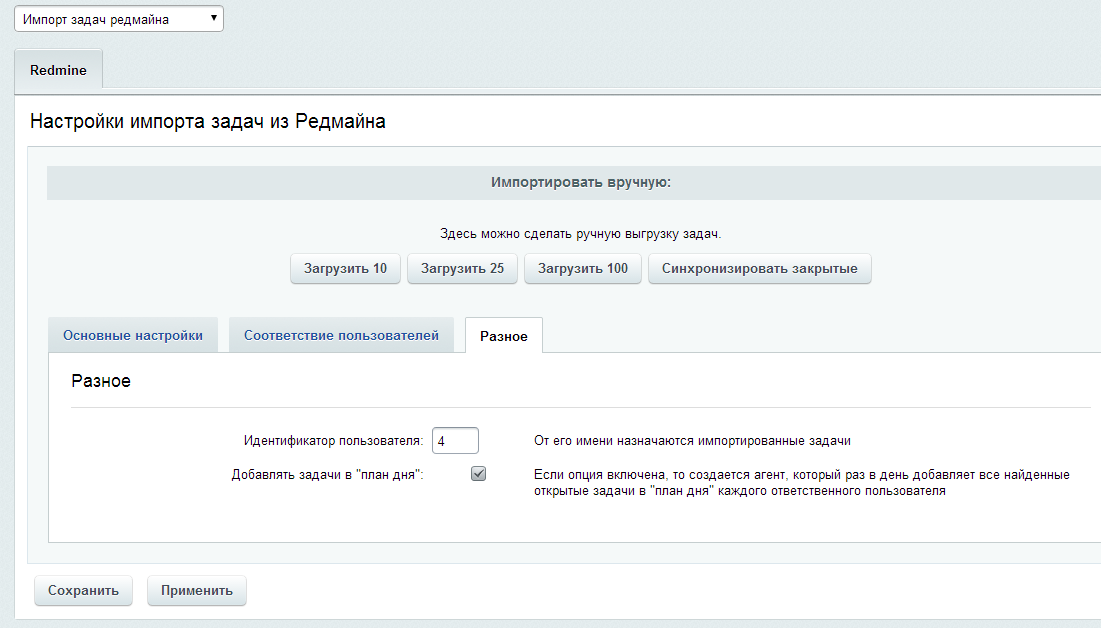Click the 'Загрузить 10' button
The width and height of the screenshot is (1101, 628).
345,269
